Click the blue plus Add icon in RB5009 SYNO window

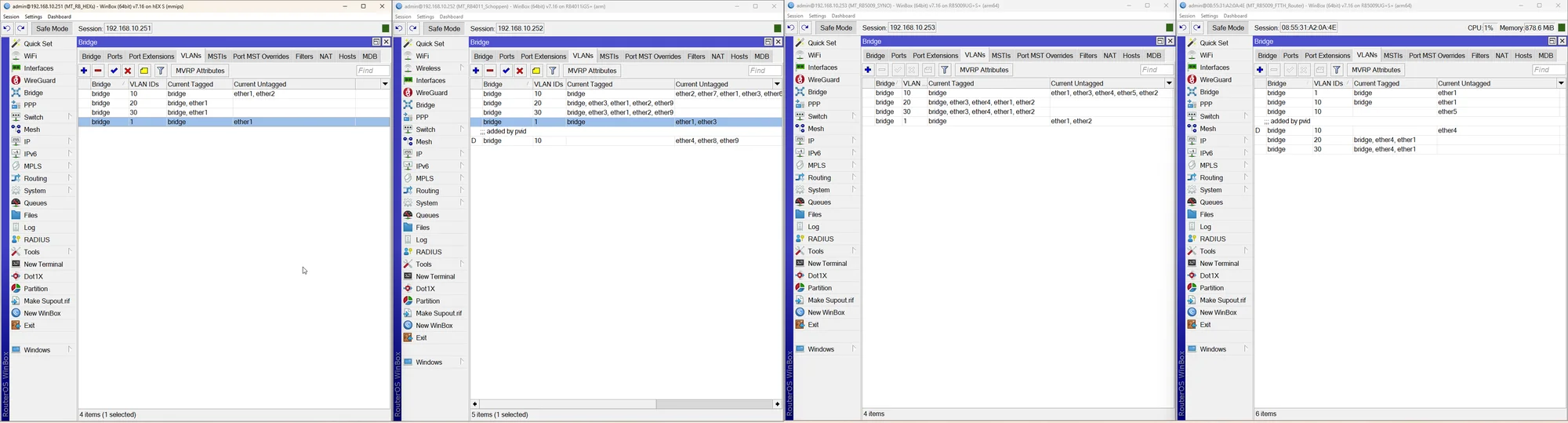click(868, 70)
